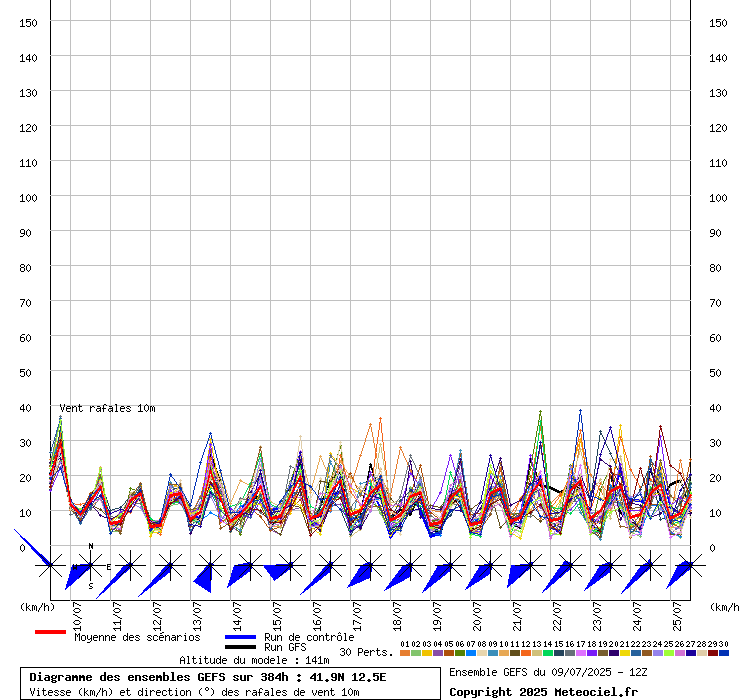This screenshot has height=700, width=740.
Task: Click 'Altitude du modele : 141m' text
Action: click(x=254, y=660)
